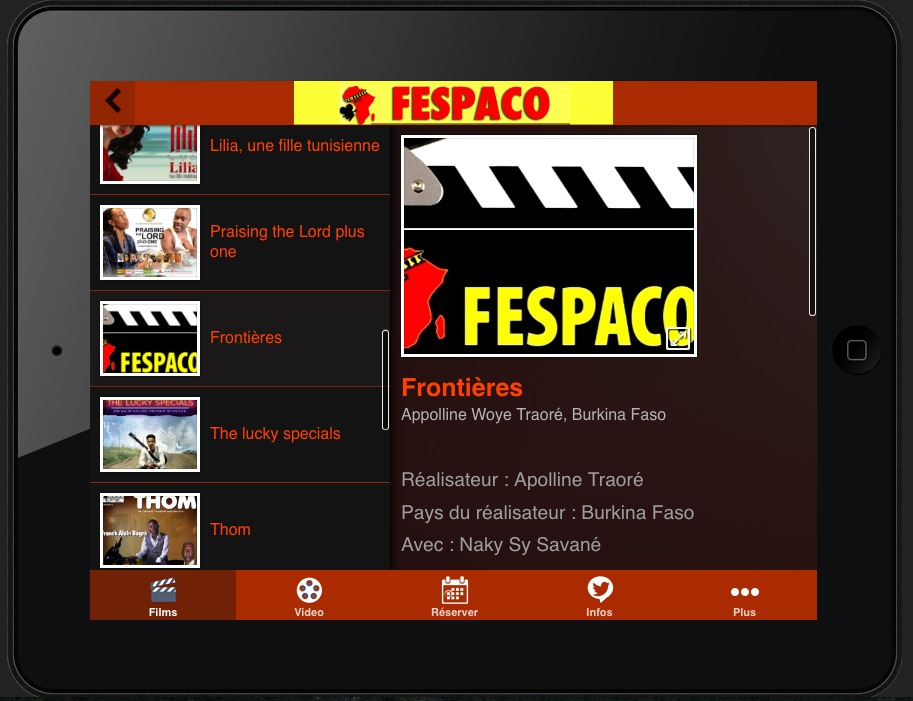Screen dimensions: 913x701
Task: Select the Thom film title
Action: pos(230,530)
